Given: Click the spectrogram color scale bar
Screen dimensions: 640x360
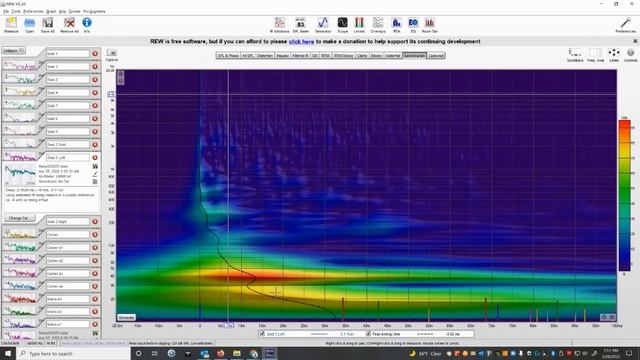Looking at the screenshot, I should [x=624, y=195].
